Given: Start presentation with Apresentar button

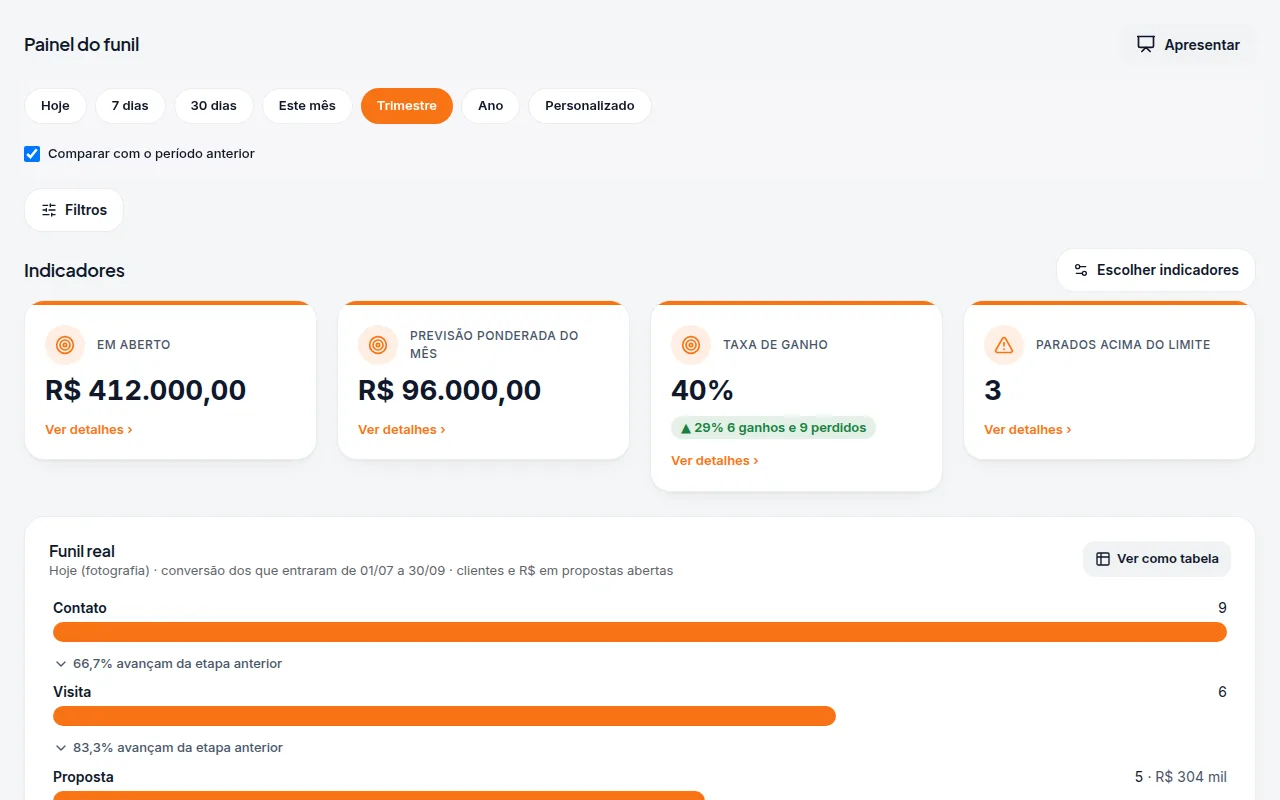Looking at the screenshot, I should click(1188, 44).
